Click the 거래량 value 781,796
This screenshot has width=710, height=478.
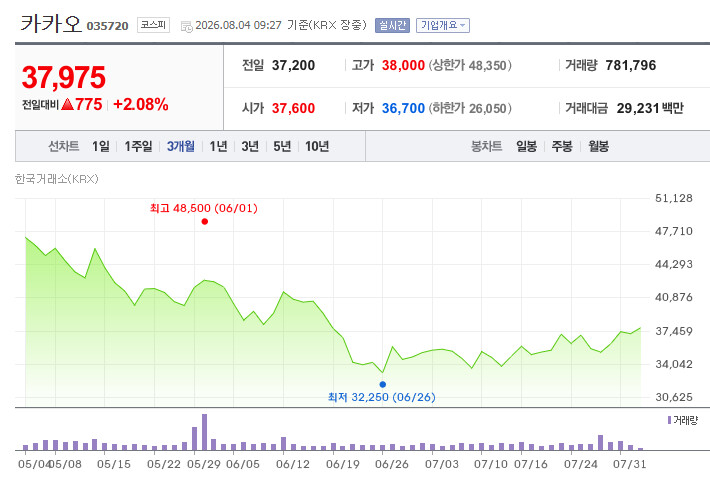click(x=631, y=65)
